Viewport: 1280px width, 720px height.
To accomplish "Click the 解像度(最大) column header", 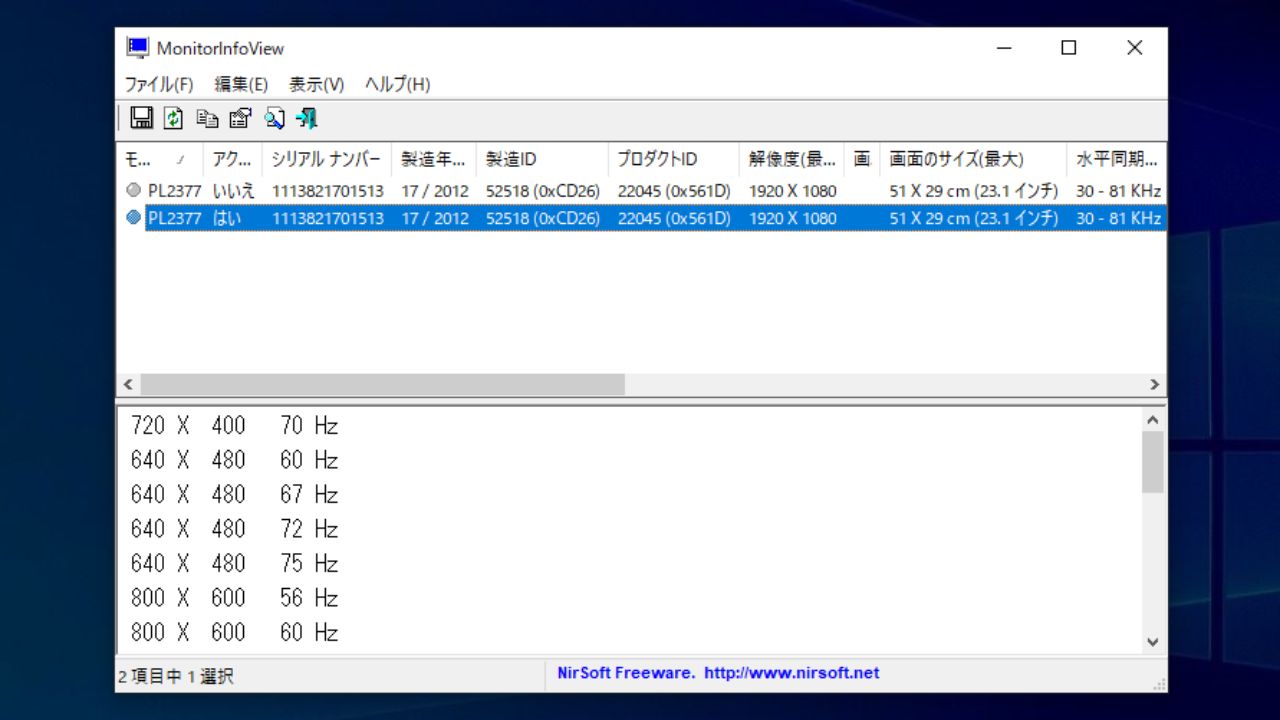I will tap(792, 159).
